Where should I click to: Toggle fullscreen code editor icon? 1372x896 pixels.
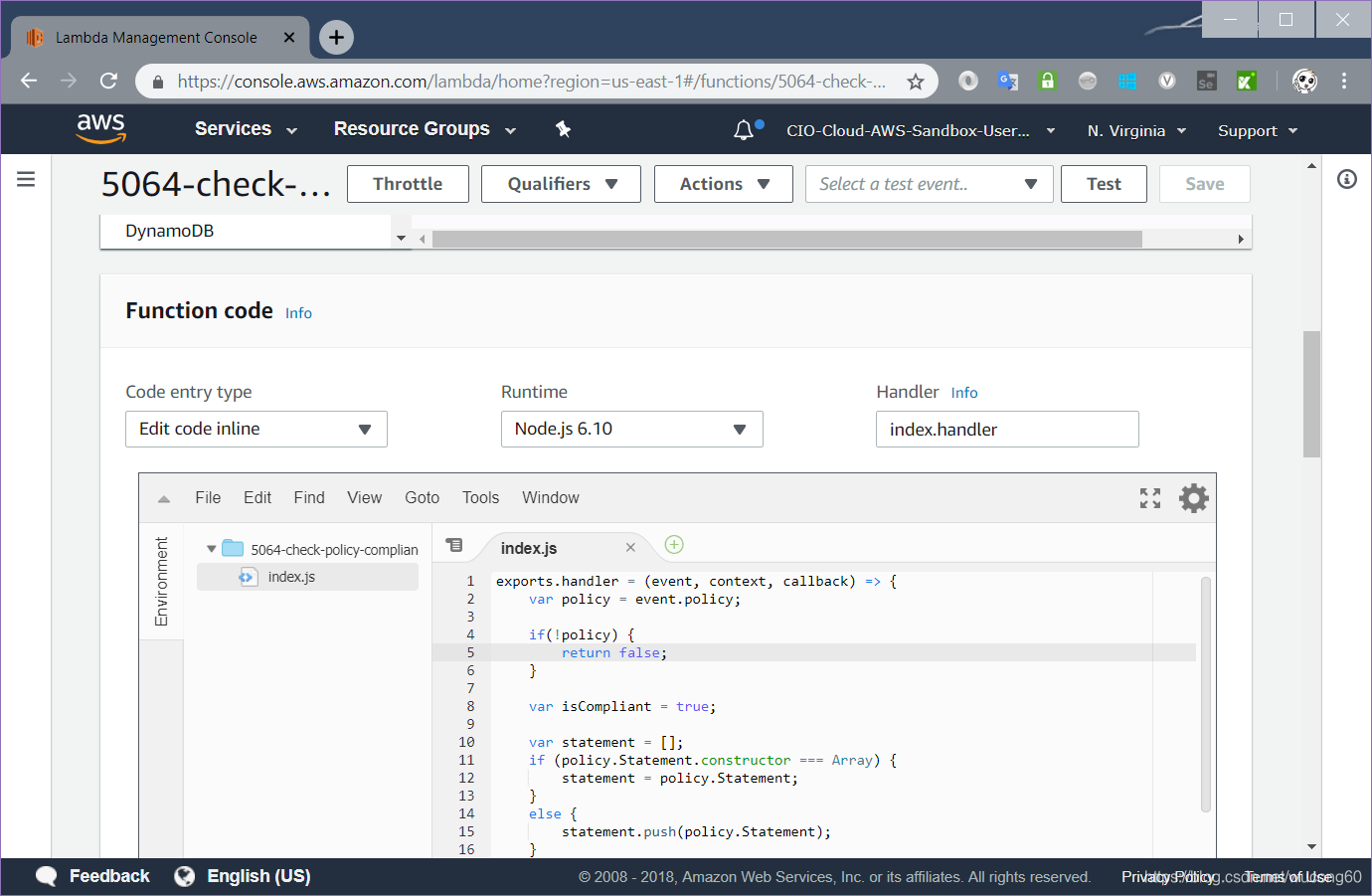(x=1150, y=498)
